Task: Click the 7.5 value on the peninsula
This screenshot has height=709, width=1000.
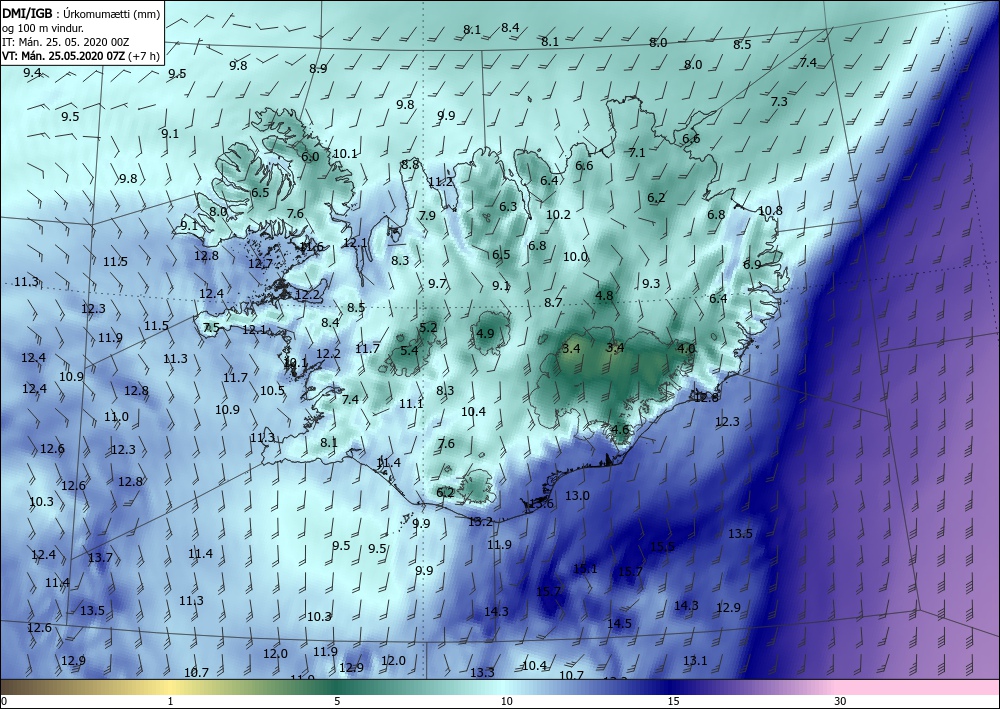Action: coord(211,328)
